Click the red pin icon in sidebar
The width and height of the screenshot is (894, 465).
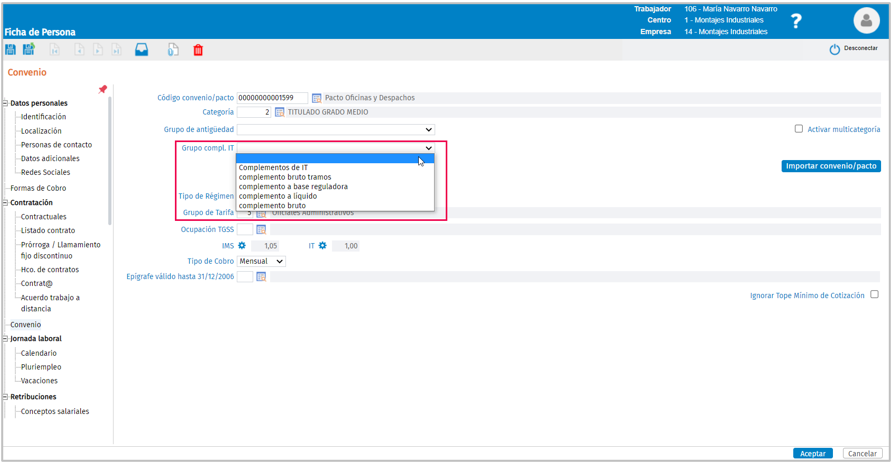coord(102,90)
